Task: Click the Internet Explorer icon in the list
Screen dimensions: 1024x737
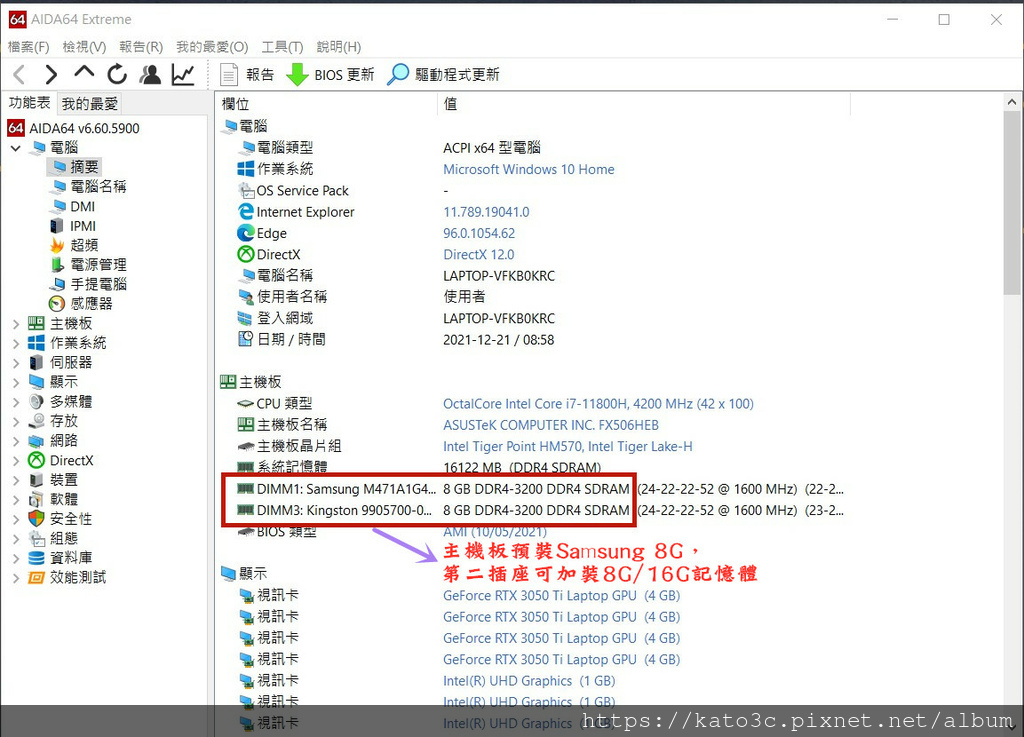Action: [246, 212]
